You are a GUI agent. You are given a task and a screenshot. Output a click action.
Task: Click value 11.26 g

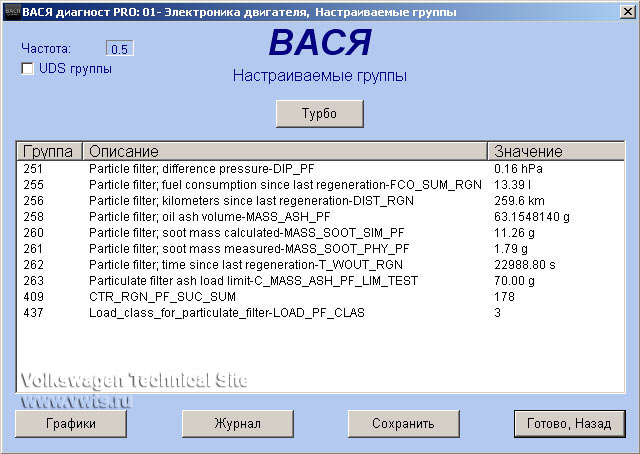514,233
